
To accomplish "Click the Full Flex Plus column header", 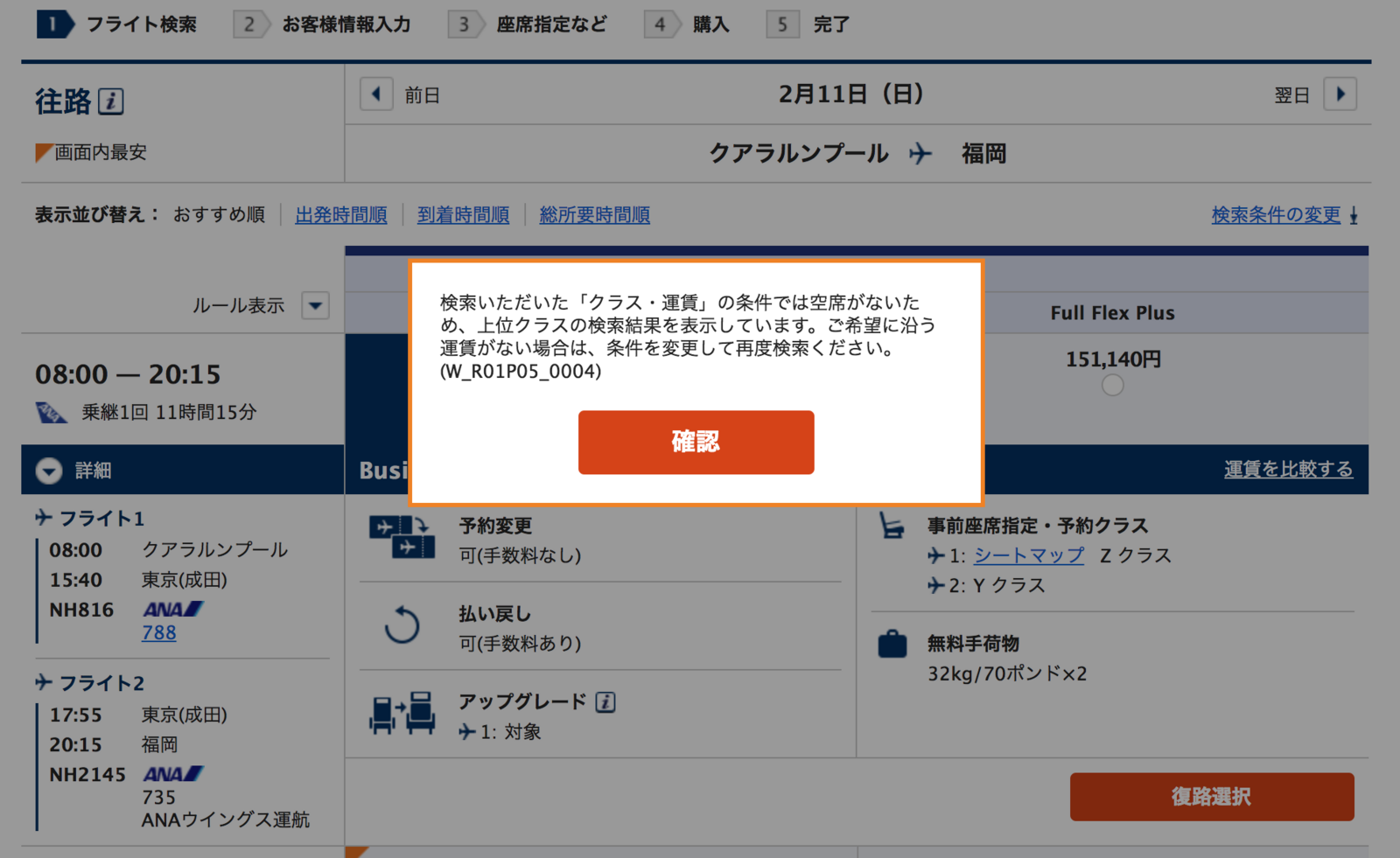I will pos(1112,313).
